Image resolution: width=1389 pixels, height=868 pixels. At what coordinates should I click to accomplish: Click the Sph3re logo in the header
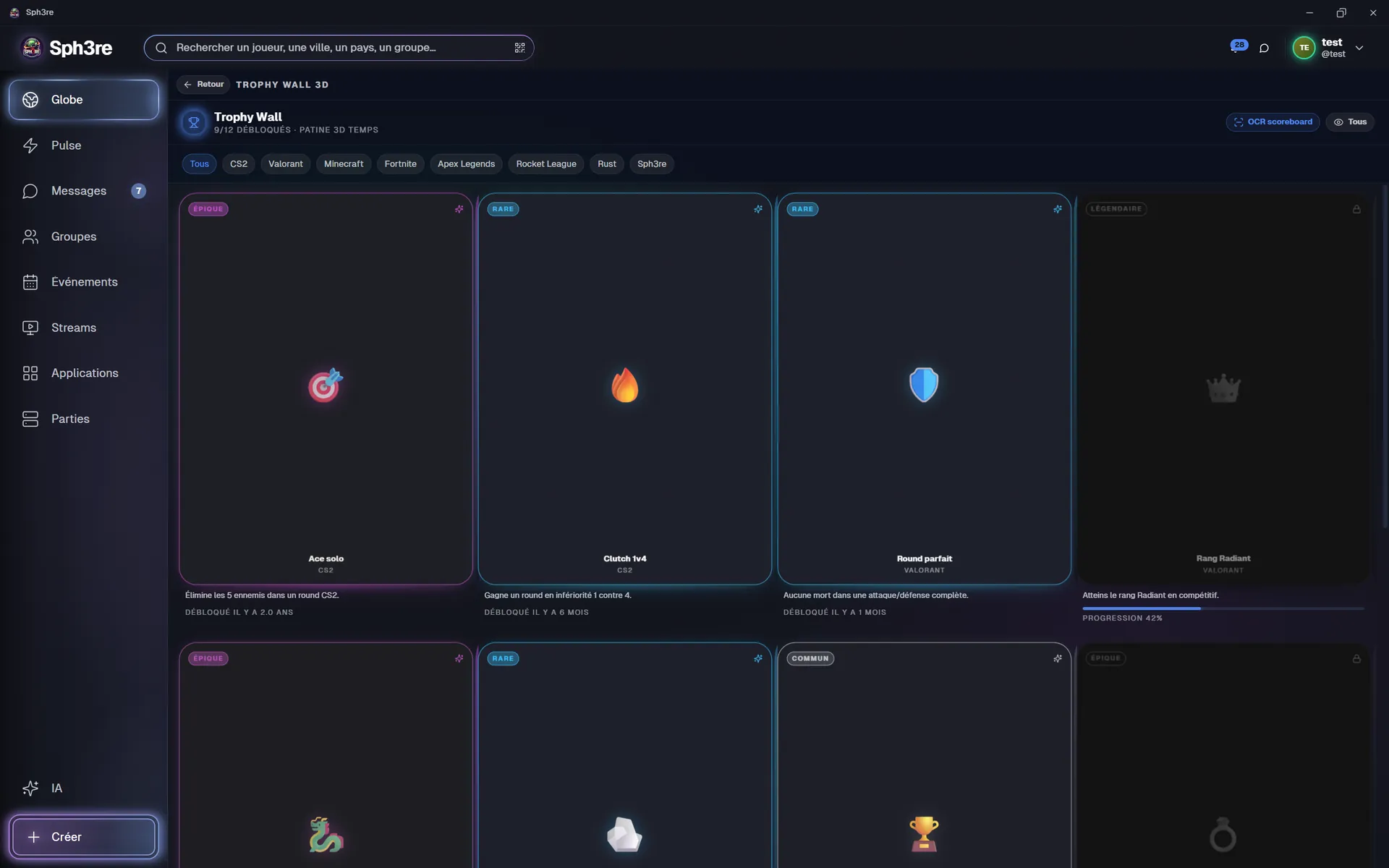coord(67,48)
